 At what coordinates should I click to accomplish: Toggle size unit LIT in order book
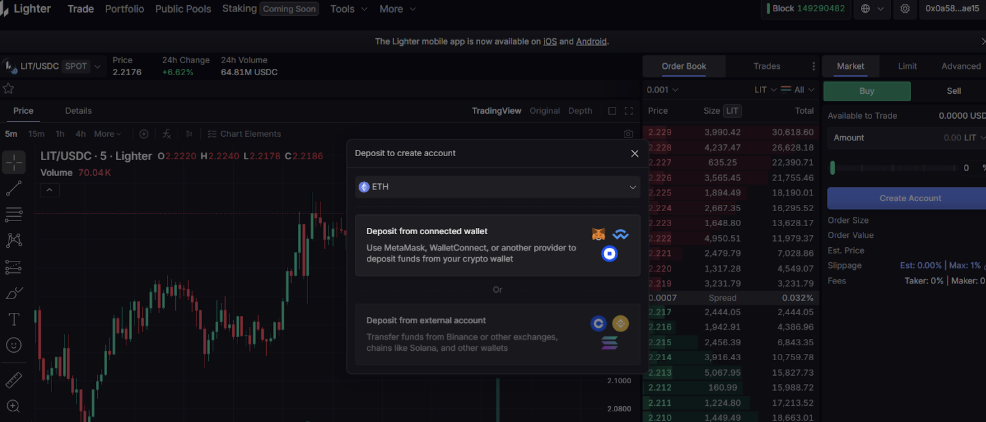tap(733, 111)
